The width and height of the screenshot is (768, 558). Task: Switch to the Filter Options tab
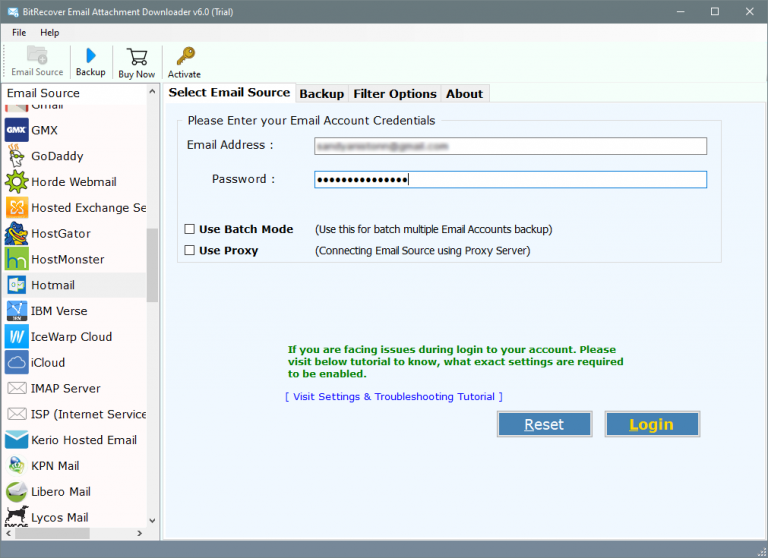pyautogui.click(x=395, y=94)
